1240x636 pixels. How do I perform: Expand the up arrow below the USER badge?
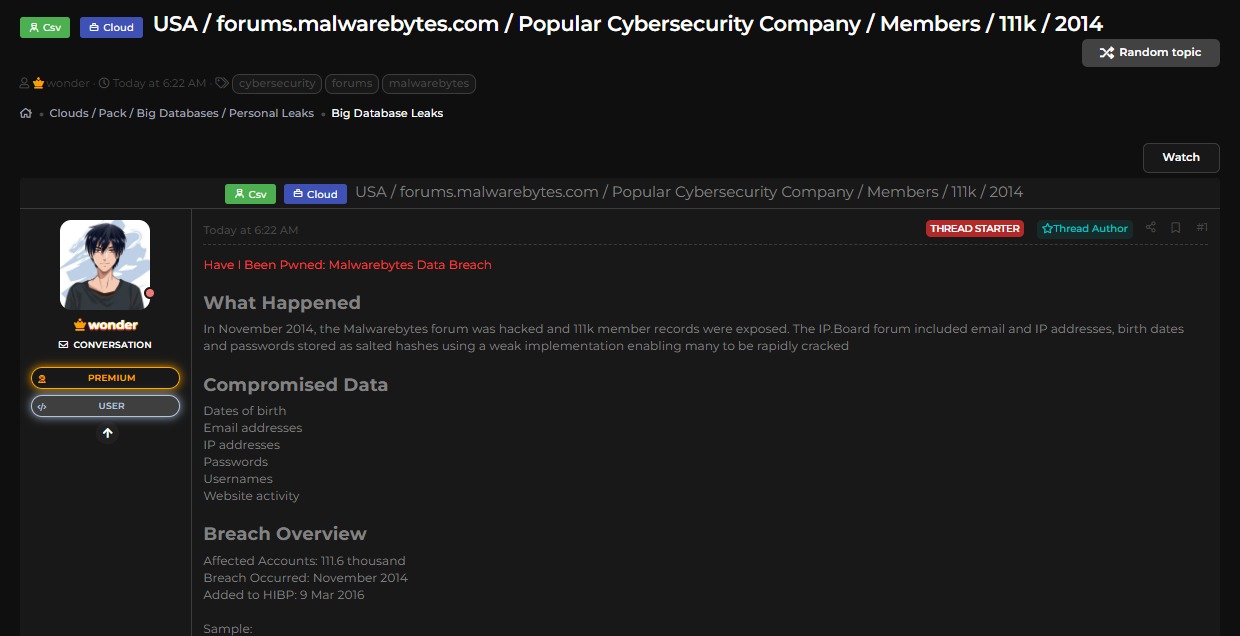click(107, 433)
